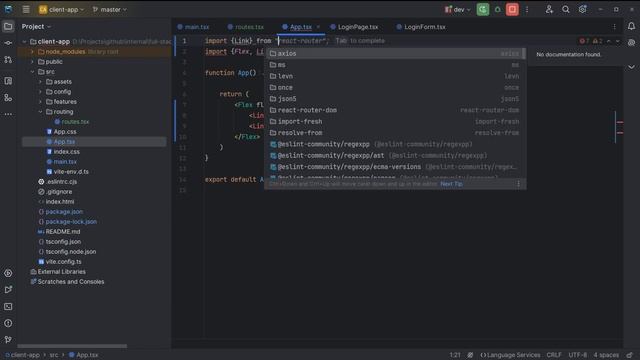
Task: Open the Bookmarks tool window
Action: 8,81
